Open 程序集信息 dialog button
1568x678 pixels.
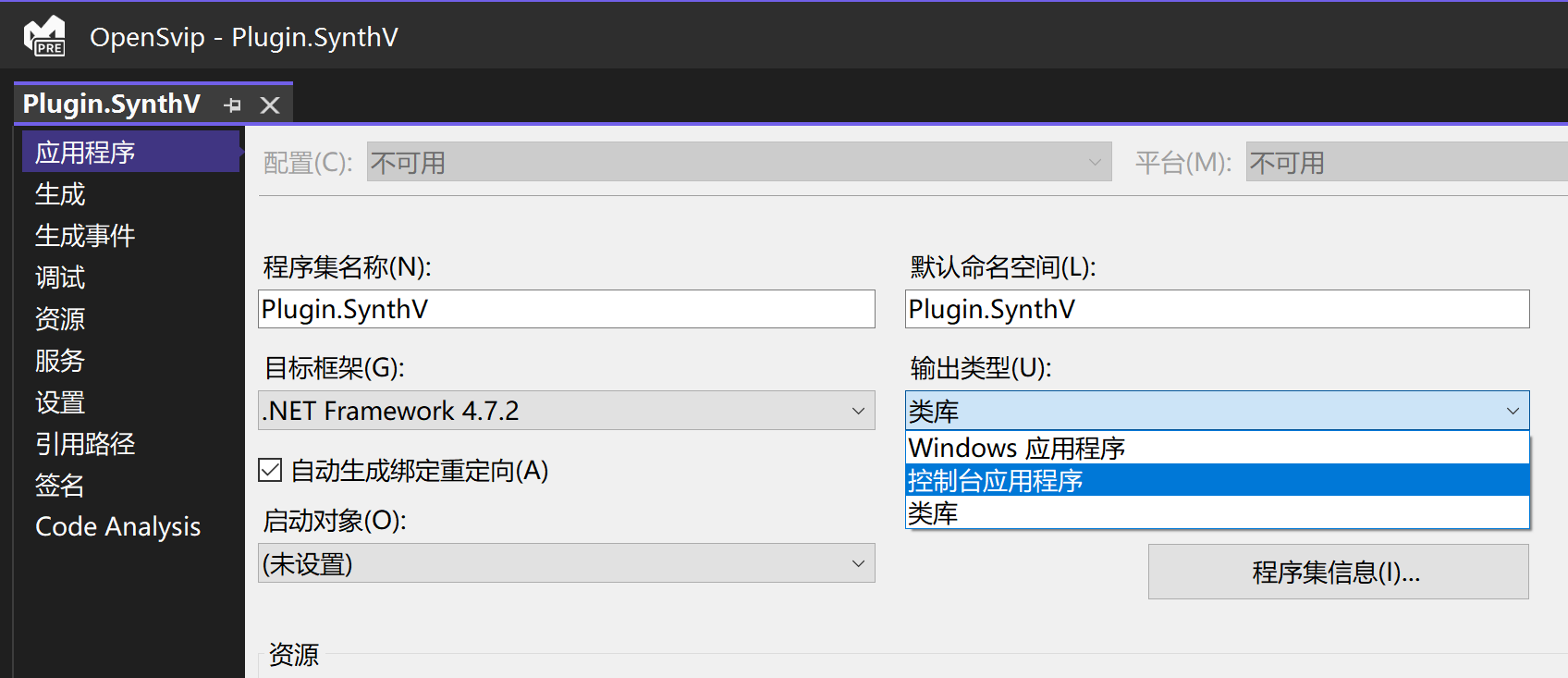1338,572
